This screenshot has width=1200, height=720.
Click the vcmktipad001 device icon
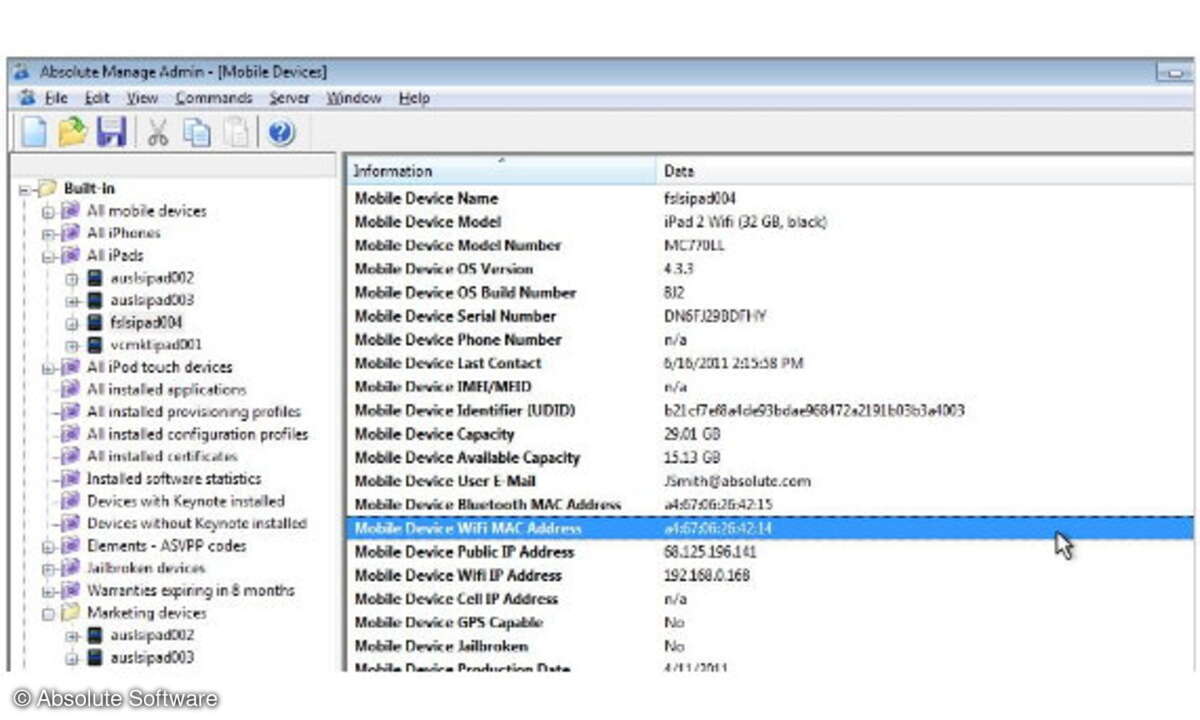96,345
